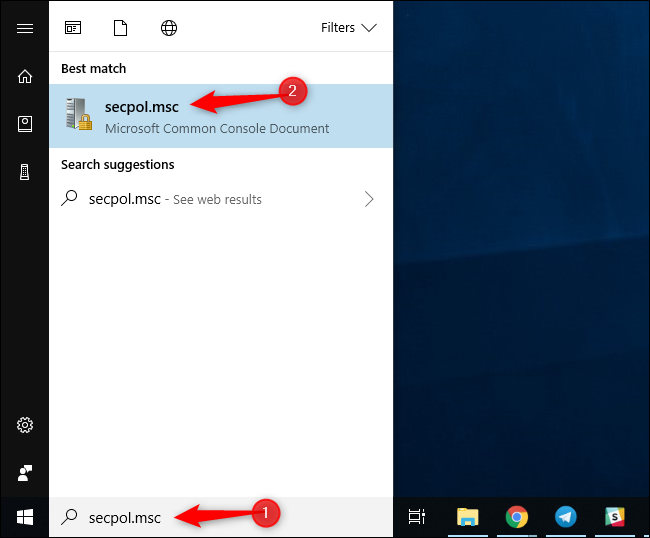Expand the chevron beside web results suggestion

pos(369,199)
